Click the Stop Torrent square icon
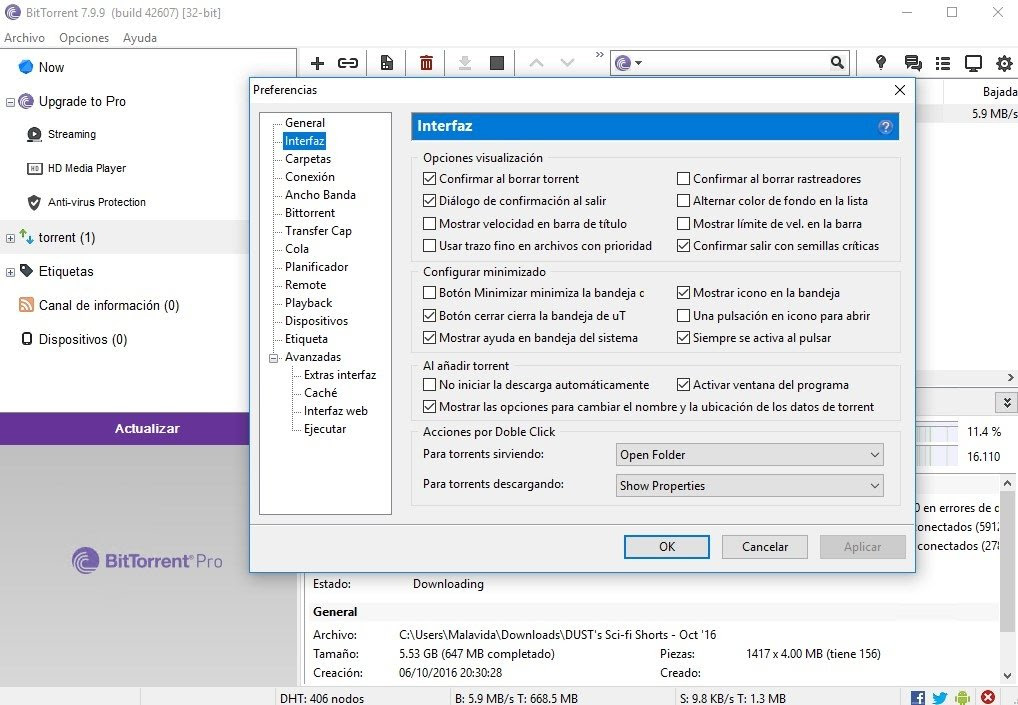 tap(497, 63)
